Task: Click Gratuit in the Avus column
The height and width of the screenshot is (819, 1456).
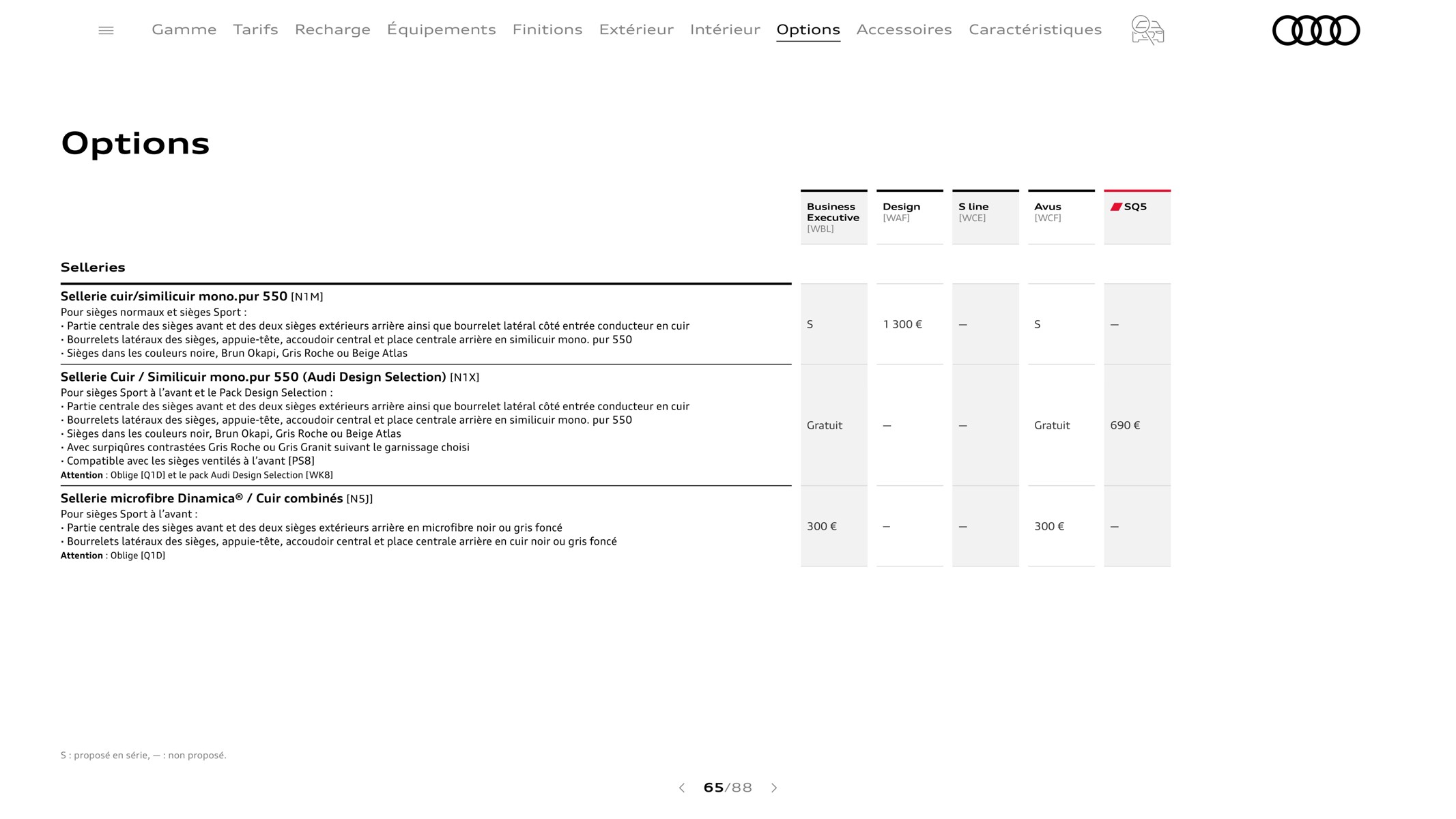Action: click(1052, 425)
